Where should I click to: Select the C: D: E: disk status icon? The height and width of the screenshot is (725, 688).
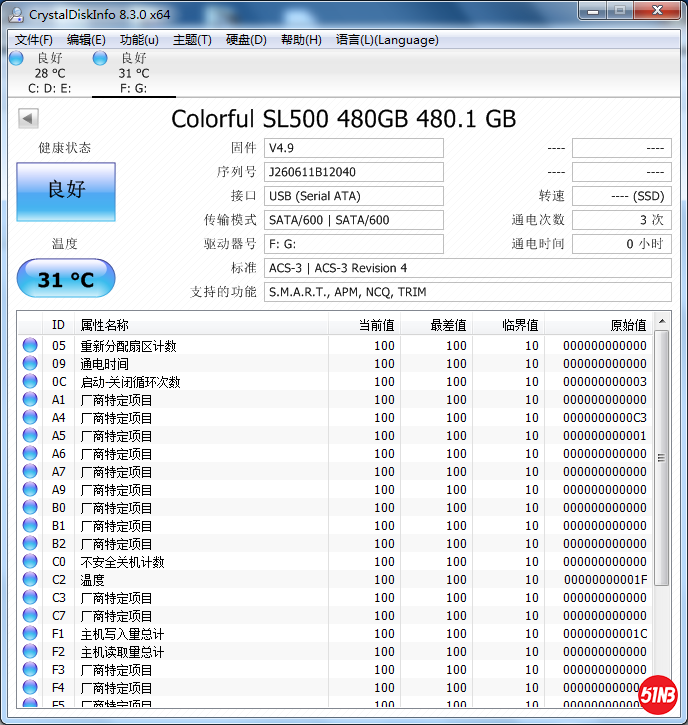16,59
